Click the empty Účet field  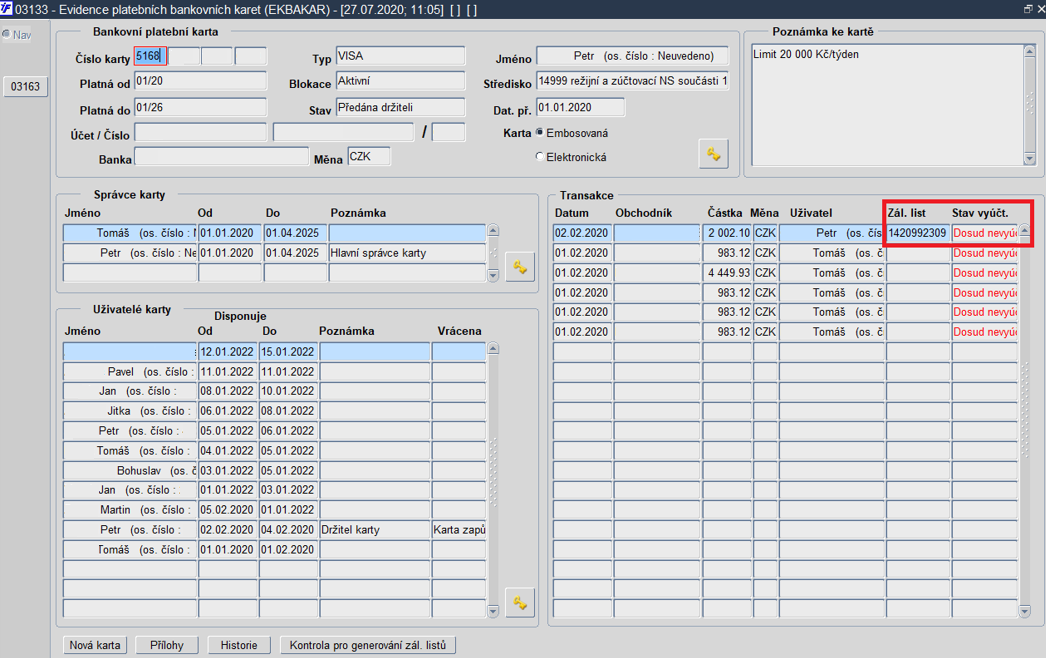200,132
